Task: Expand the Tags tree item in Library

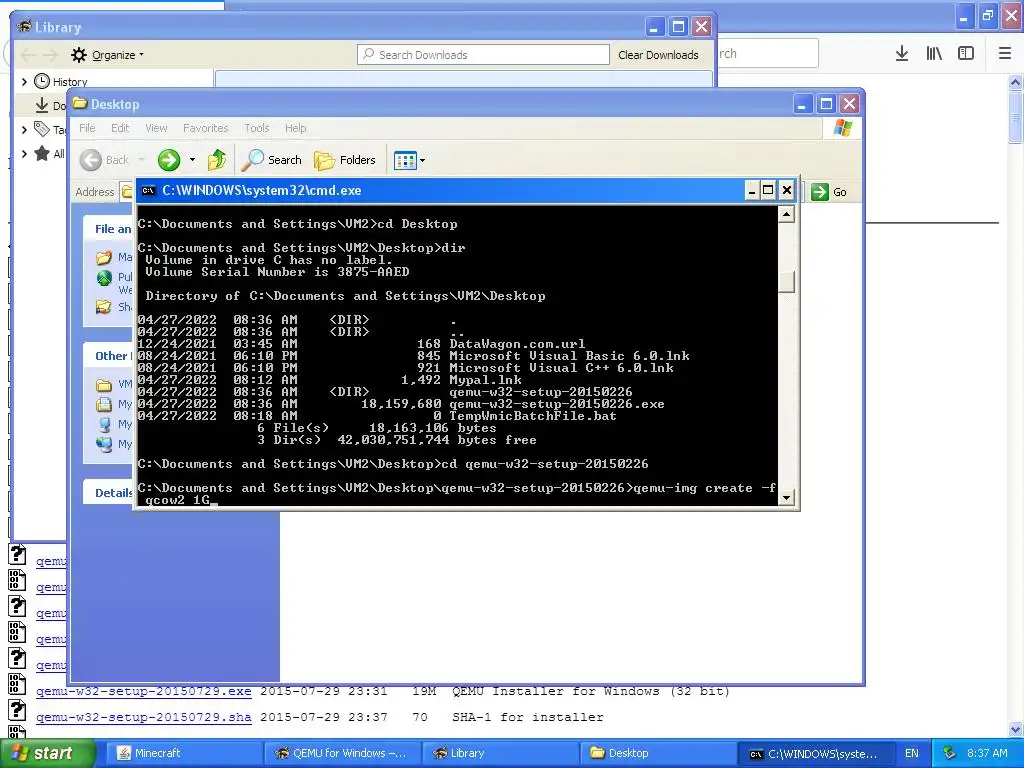Action: click(24, 129)
